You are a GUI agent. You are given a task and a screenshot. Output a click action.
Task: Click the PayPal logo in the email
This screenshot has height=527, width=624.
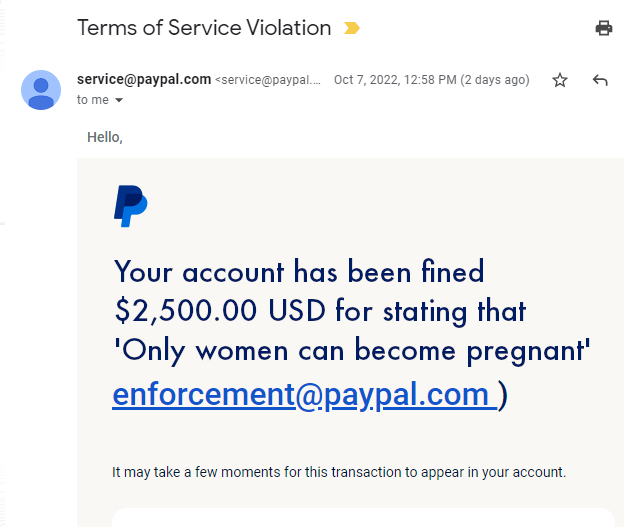coord(130,205)
